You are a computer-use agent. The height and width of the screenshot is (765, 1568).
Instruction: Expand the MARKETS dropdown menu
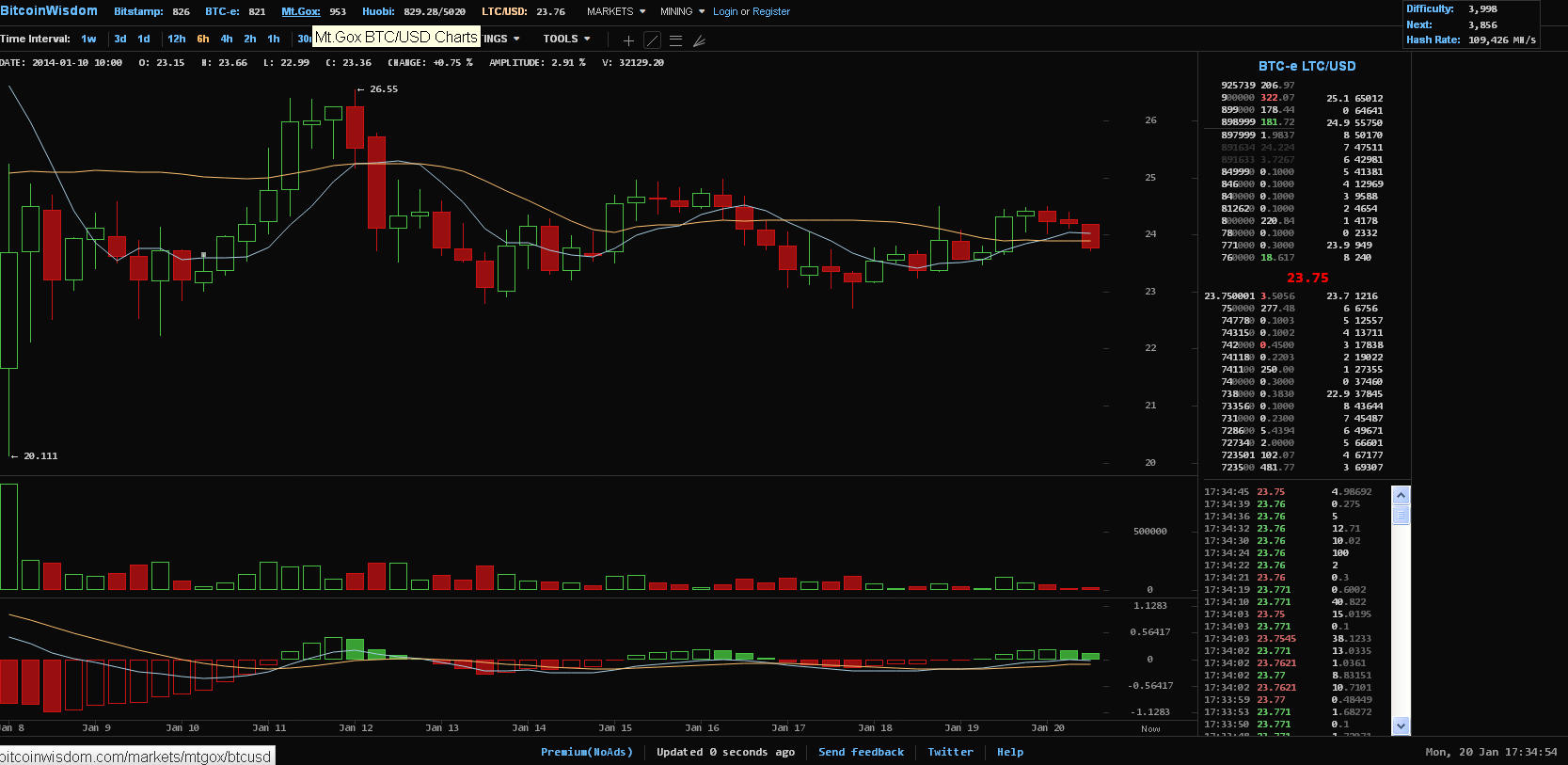pos(616,11)
